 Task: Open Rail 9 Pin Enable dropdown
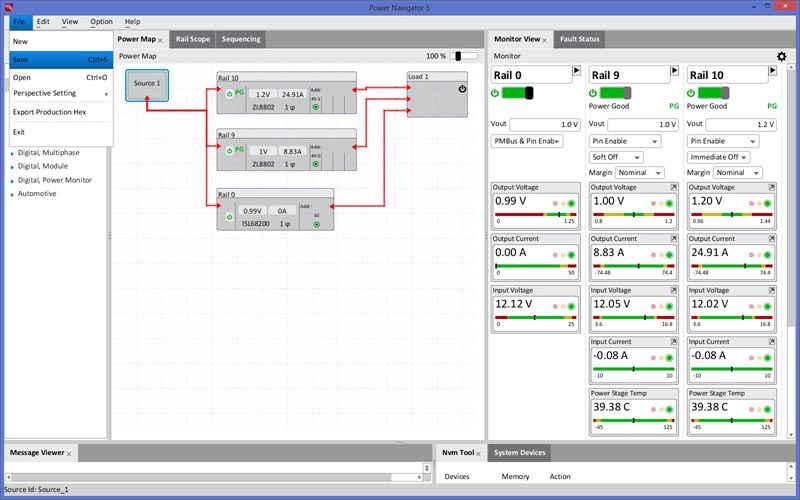point(625,141)
